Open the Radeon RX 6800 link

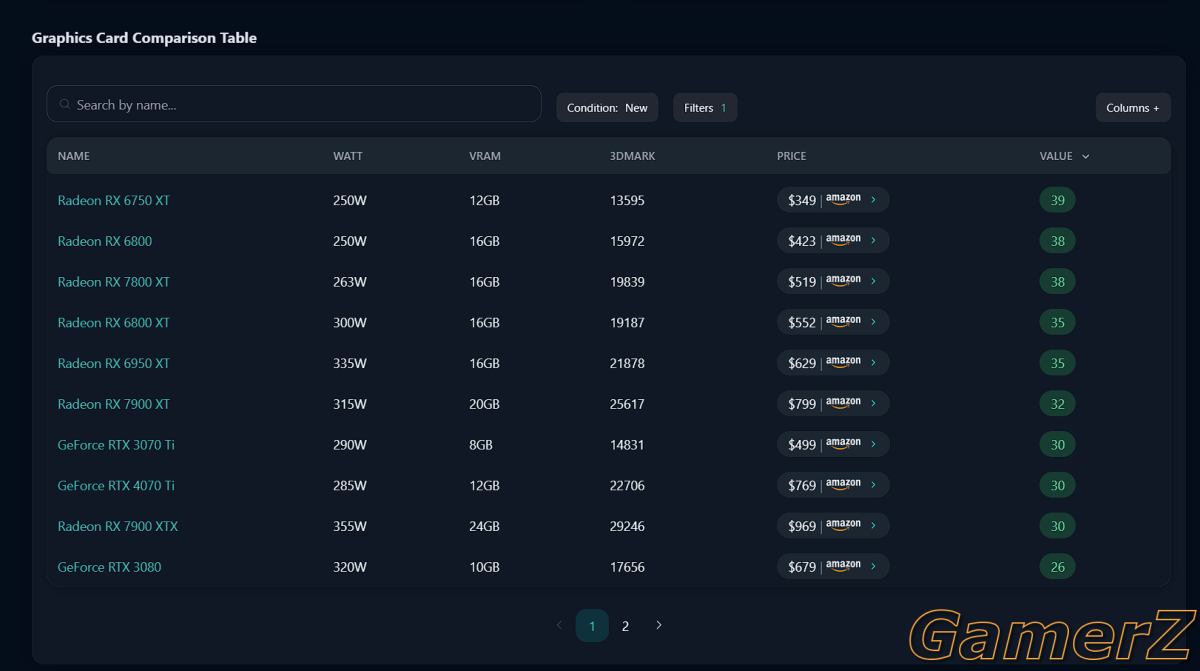pyautogui.click(x=105, y=241)
